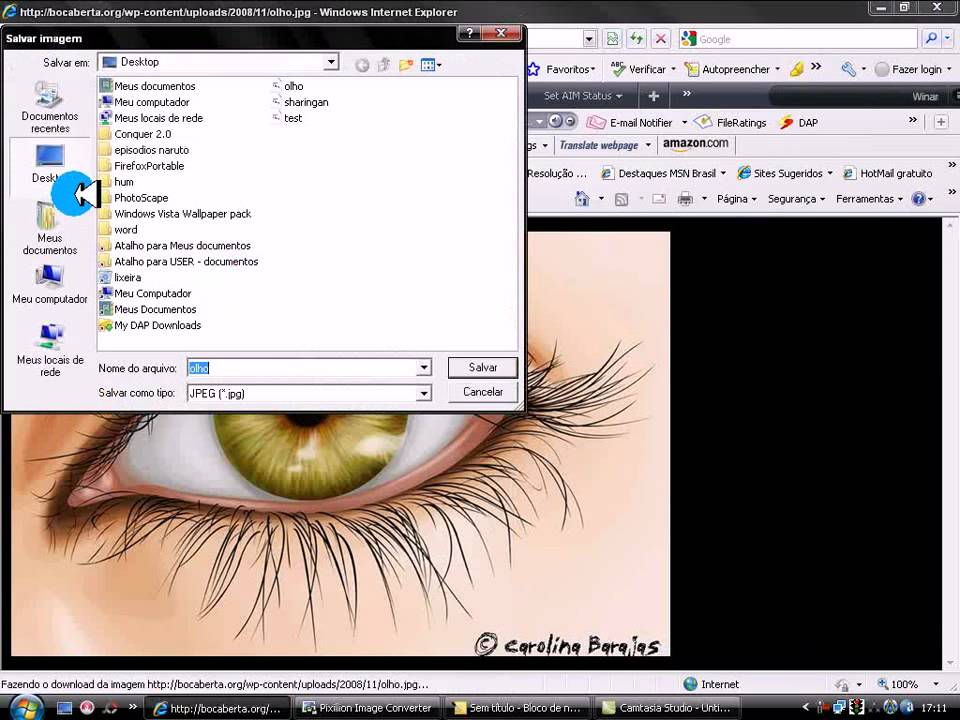This screenshot has width=960, height=720.
Task: Click the Read Mail icon in command bar
Action: pyautogui.click(x=659, y=199)
